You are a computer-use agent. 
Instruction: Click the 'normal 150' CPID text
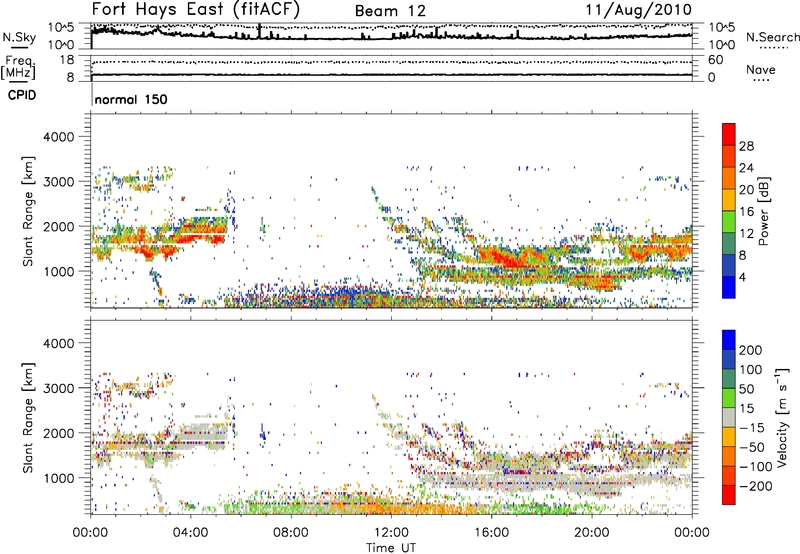click(x=131, y=99)
